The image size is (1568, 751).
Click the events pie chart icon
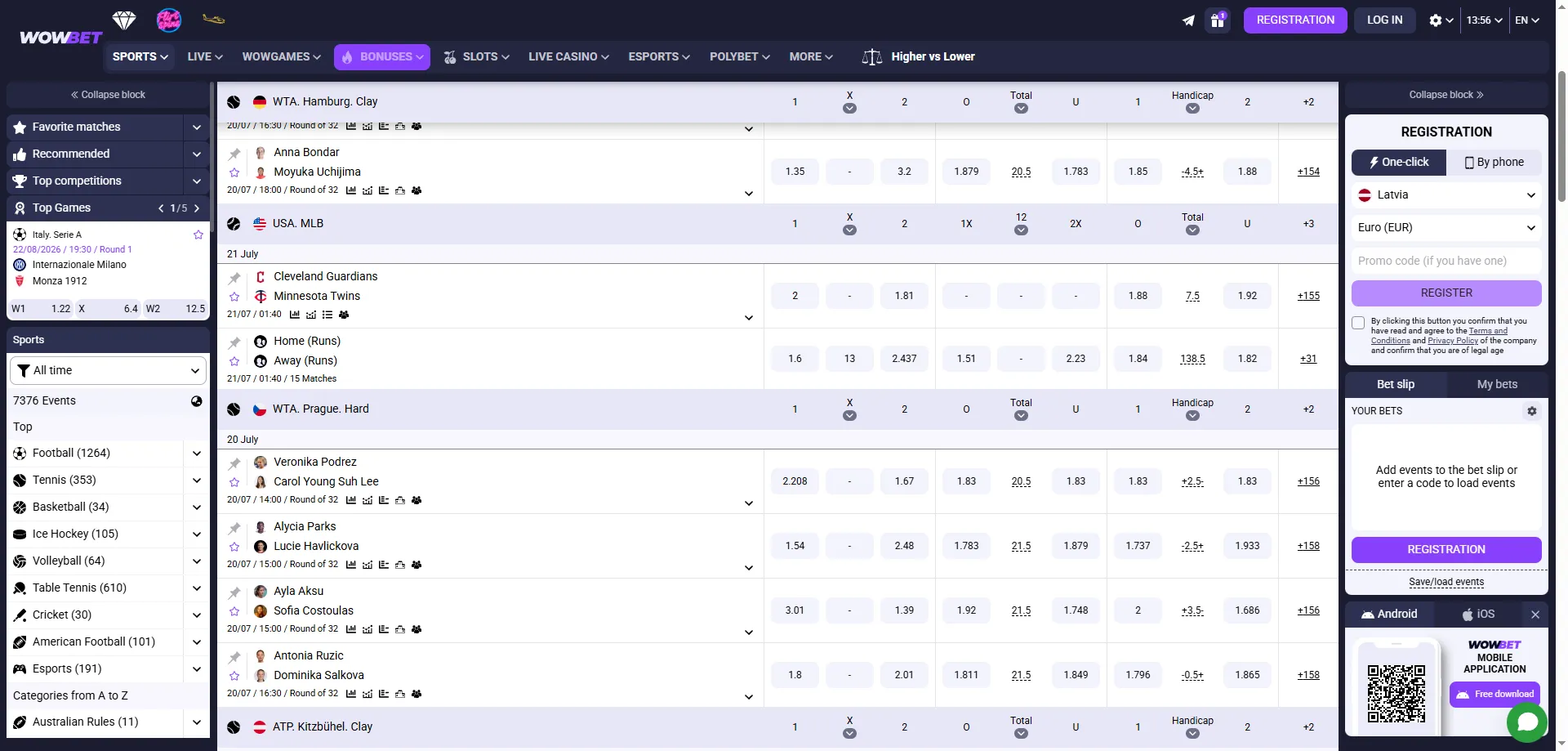click(x=197, y=401)
